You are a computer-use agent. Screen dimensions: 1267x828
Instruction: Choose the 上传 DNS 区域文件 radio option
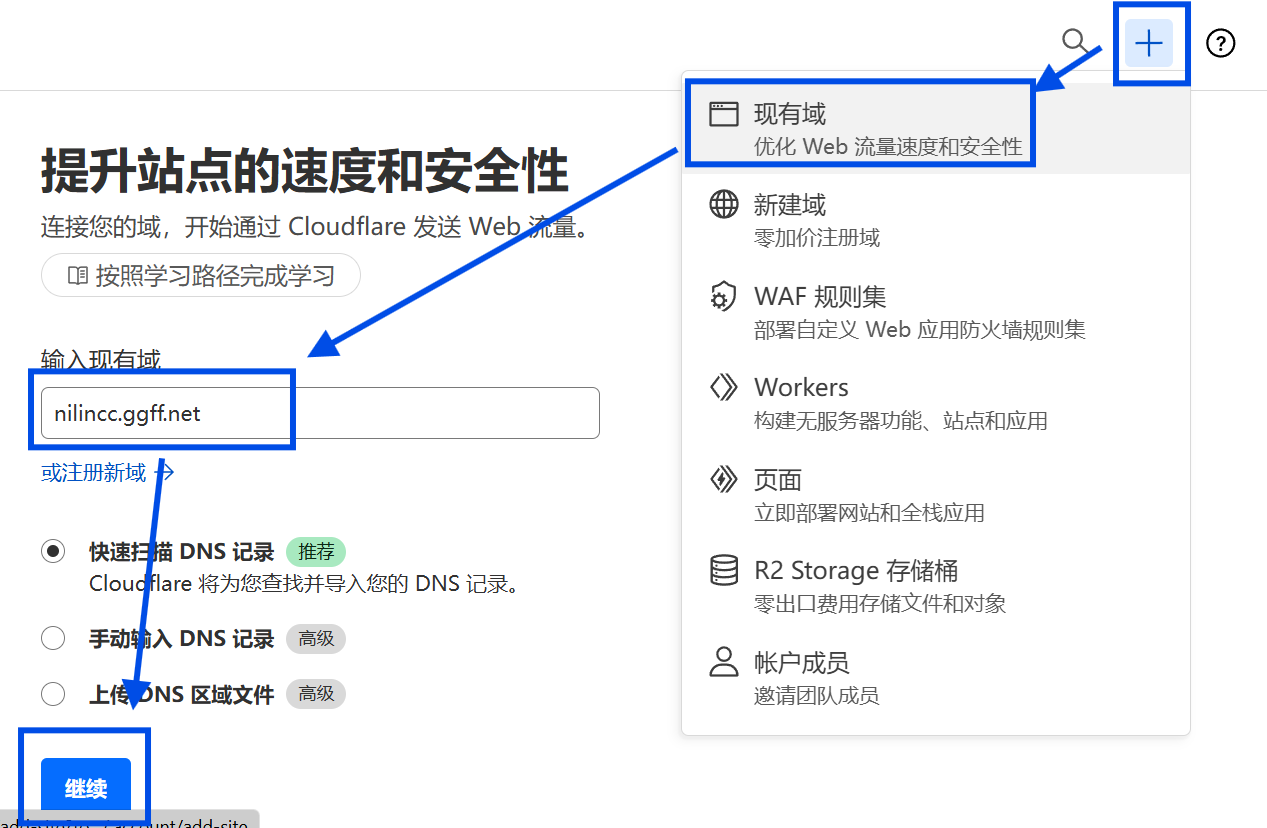pos(53,694)
